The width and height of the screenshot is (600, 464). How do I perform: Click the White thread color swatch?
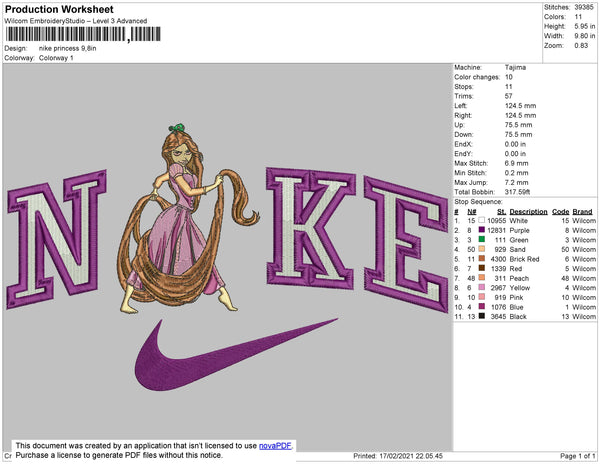pyautogui.click(x=481, y=220)
